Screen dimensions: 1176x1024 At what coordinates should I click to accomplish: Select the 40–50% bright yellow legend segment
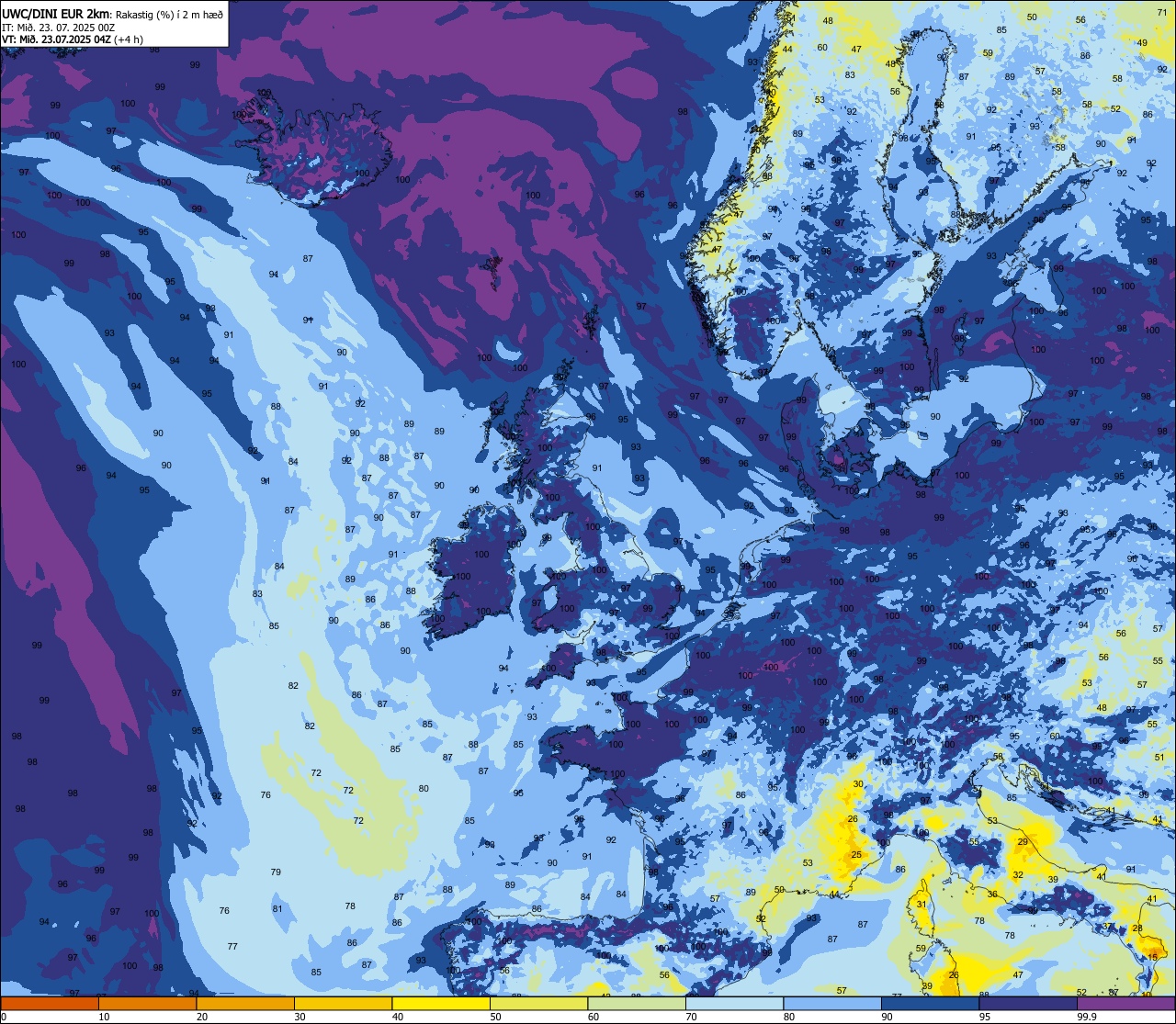pyautogui.click(x=441, y=1004)
